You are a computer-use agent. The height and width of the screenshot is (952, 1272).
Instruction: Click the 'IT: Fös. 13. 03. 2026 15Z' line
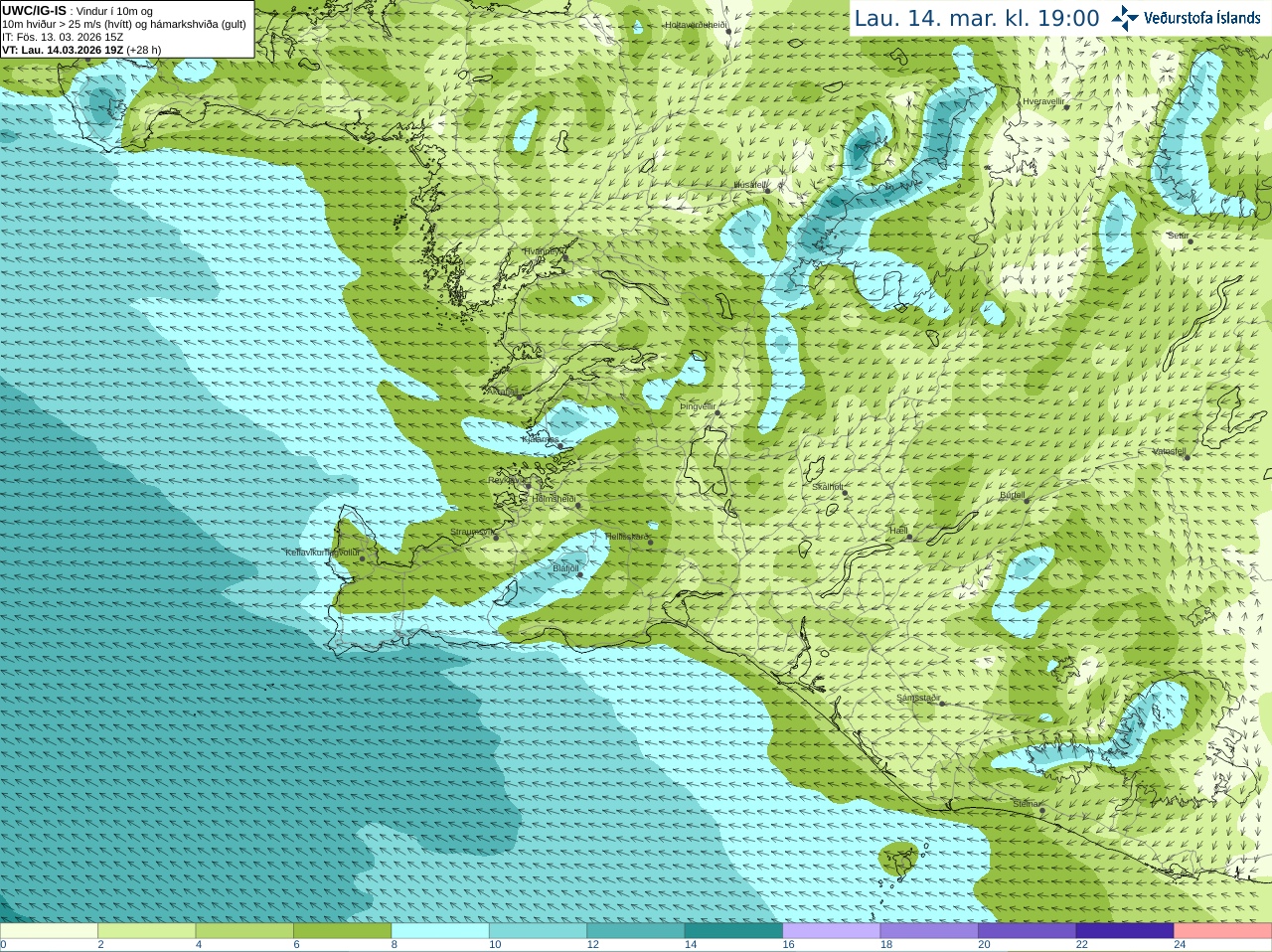point(63,37)
